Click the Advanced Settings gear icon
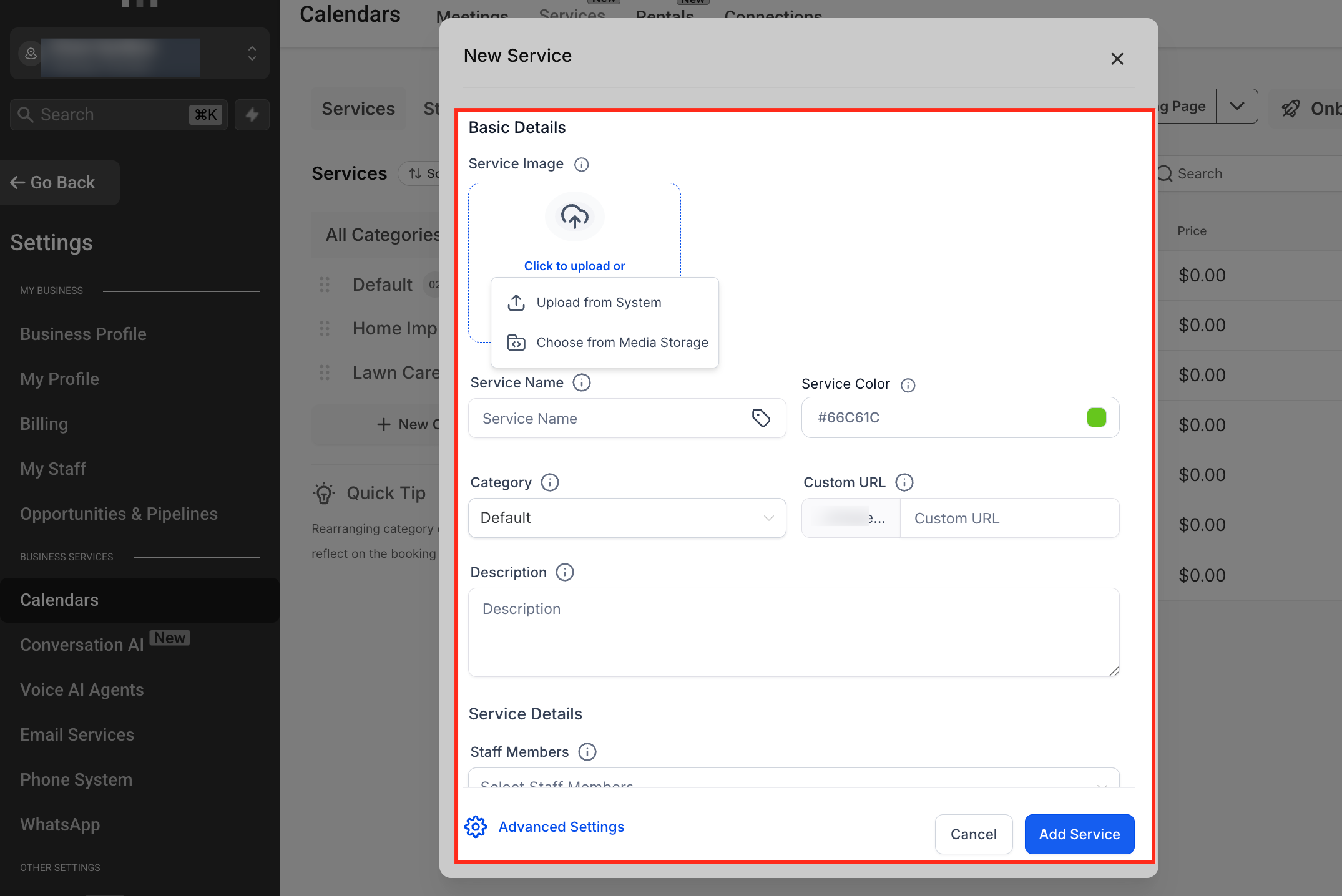 pyautogui.click(x=476, y=827)
